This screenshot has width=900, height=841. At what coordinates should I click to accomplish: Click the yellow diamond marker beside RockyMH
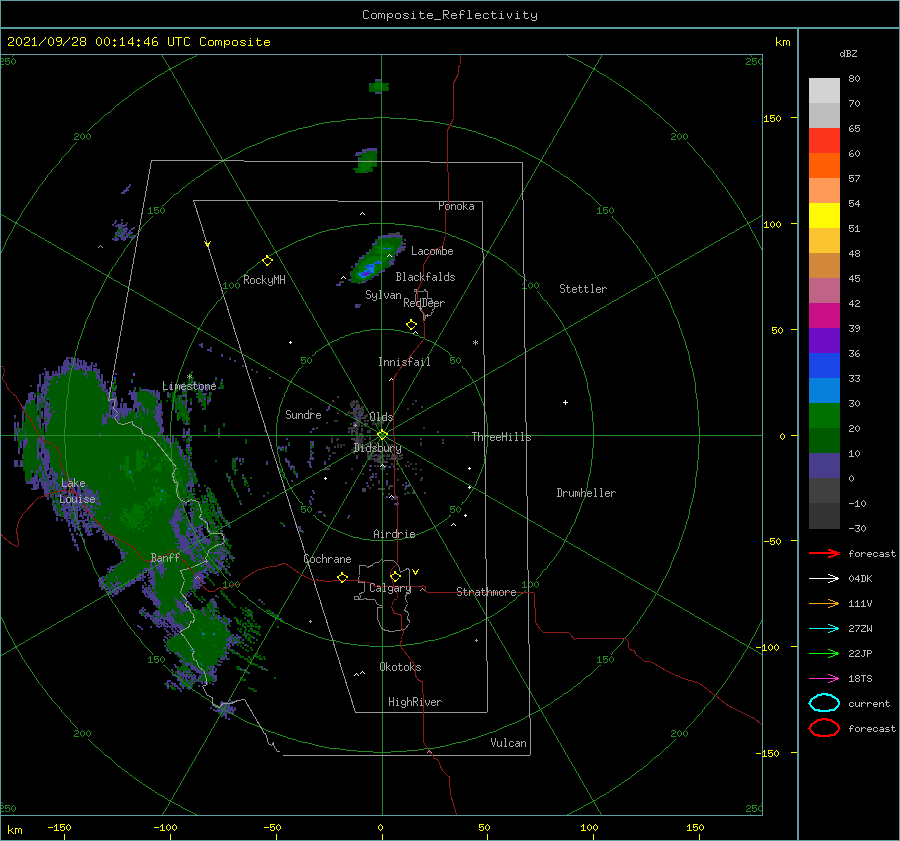click(267, 261)
